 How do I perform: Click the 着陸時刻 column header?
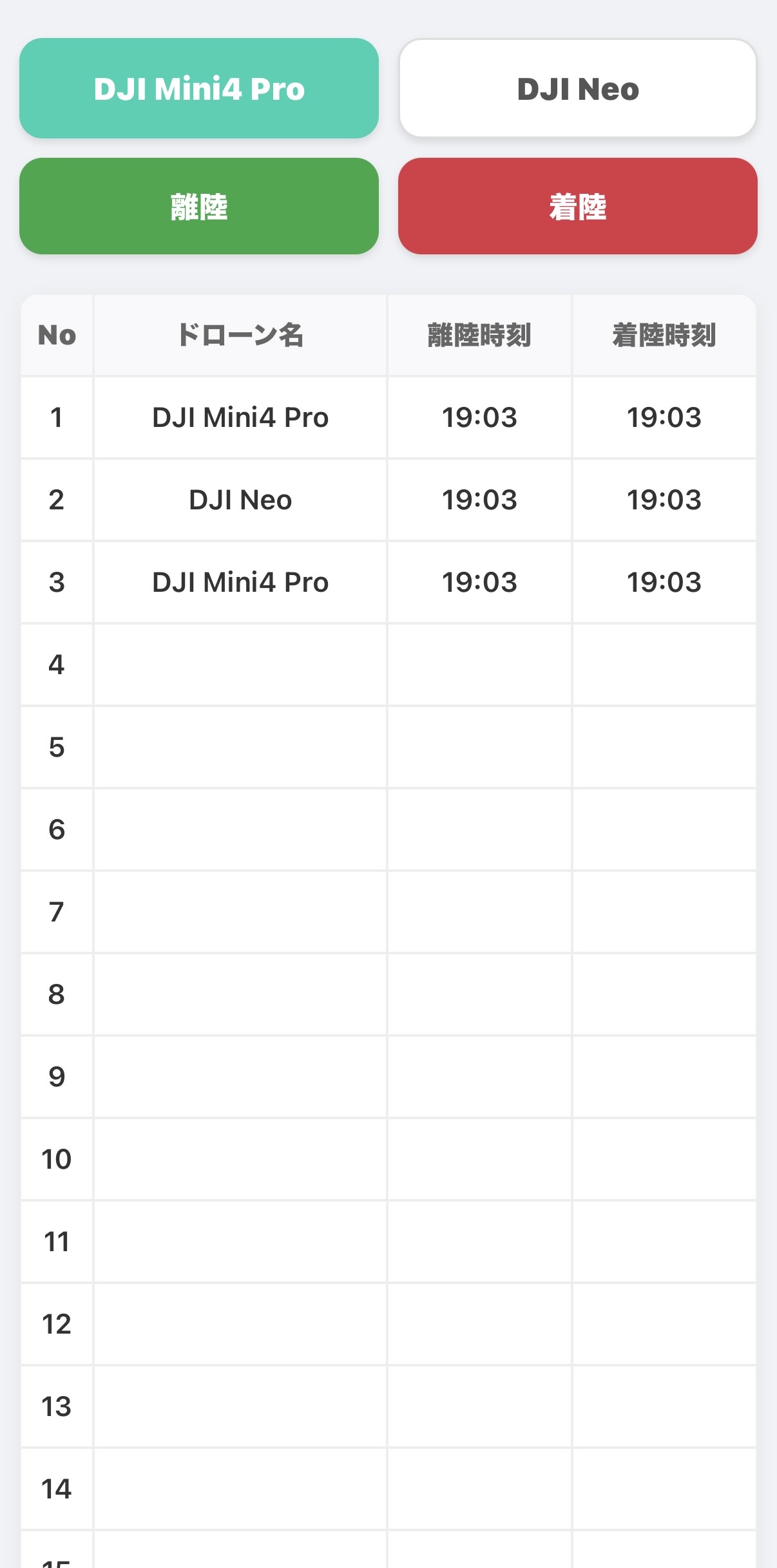[x=664, y=335]
